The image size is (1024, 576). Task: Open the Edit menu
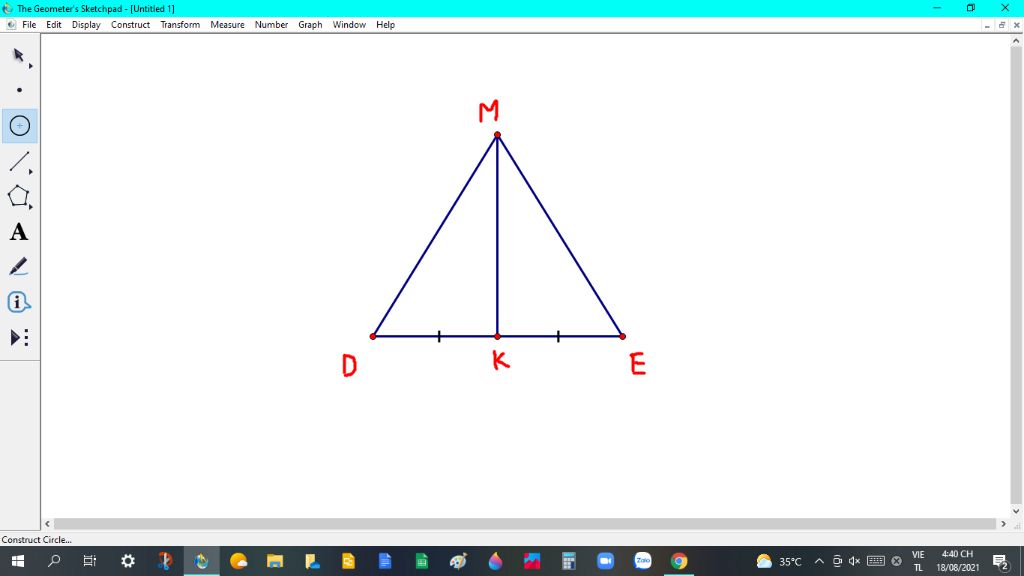[54, 25]
